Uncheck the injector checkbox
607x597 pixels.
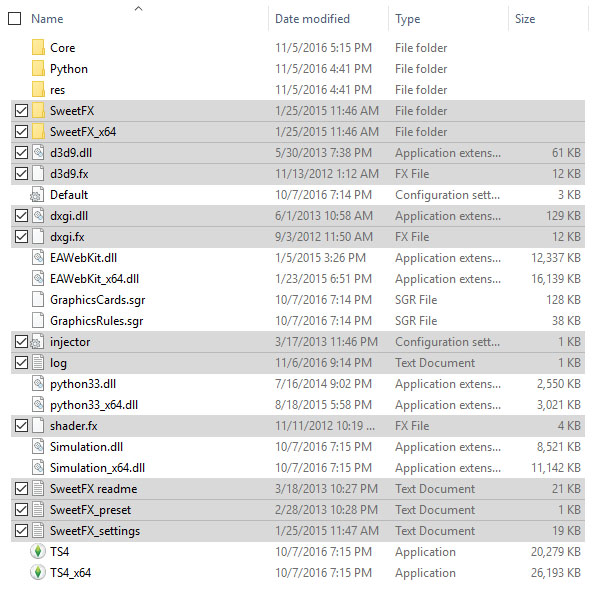(x=21, y=342)
